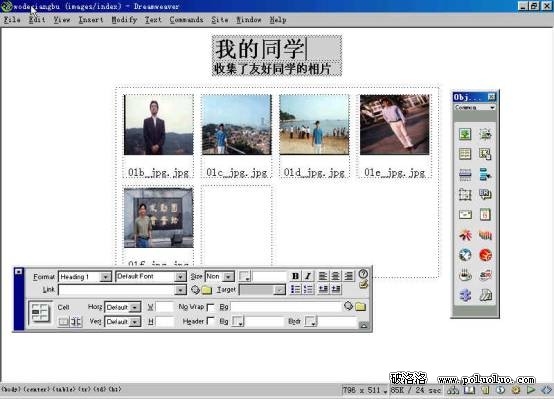Image resolution: width=554 pixels, height=399 pixels.
Task: Open the text color picker swatch
Action: [244, 276]
